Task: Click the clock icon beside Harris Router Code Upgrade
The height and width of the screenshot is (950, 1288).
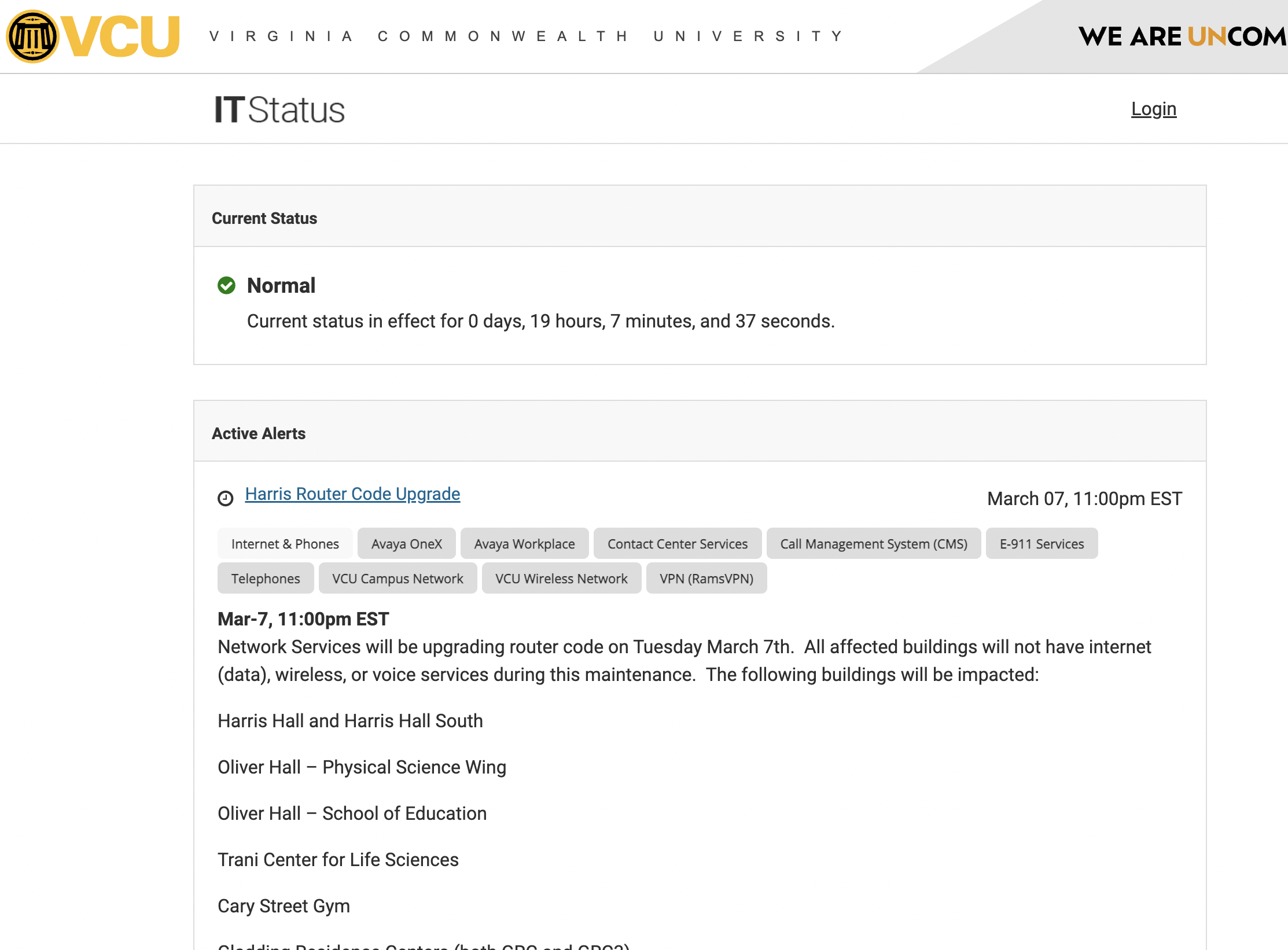Action: point(225,498)
